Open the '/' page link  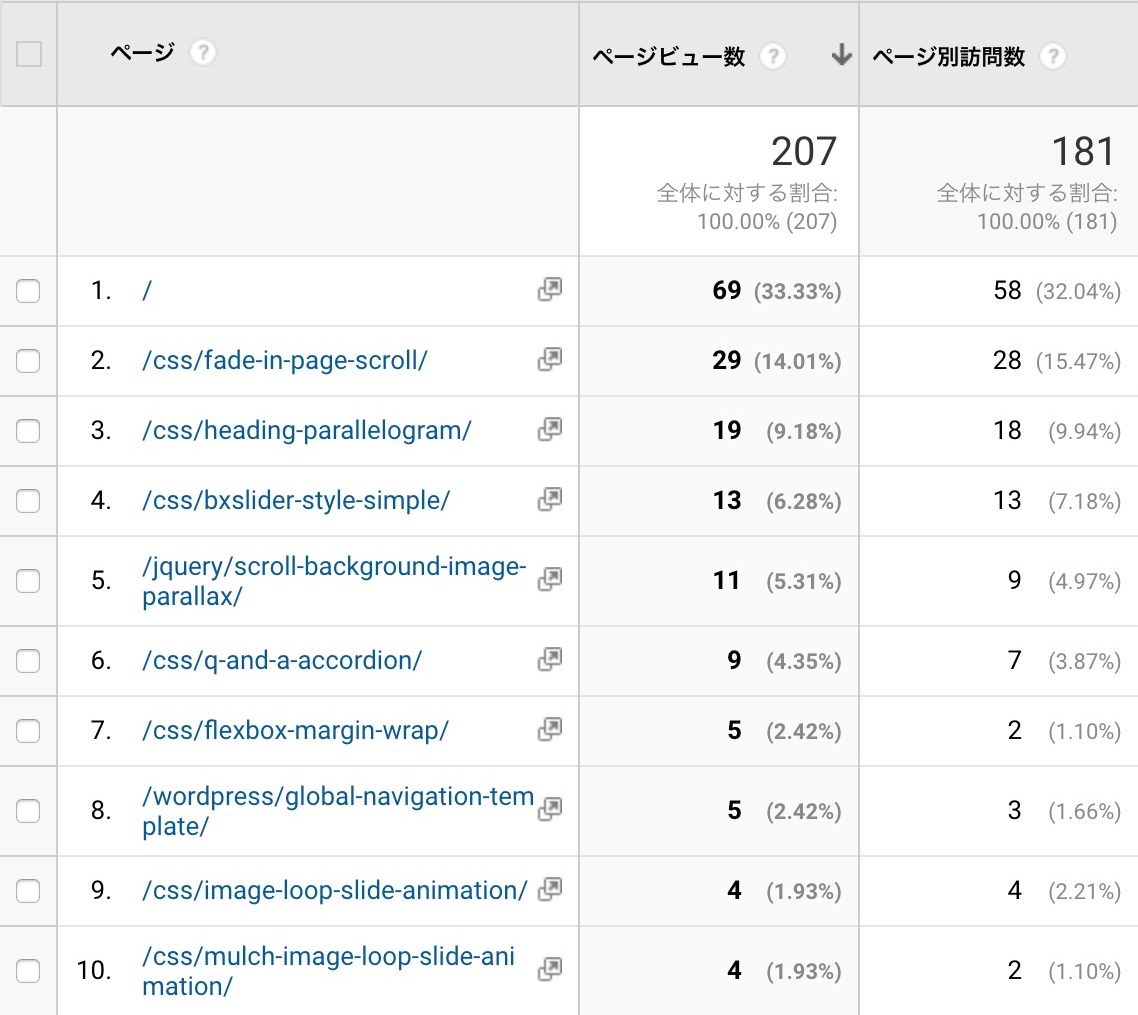[x=147, y=290]
